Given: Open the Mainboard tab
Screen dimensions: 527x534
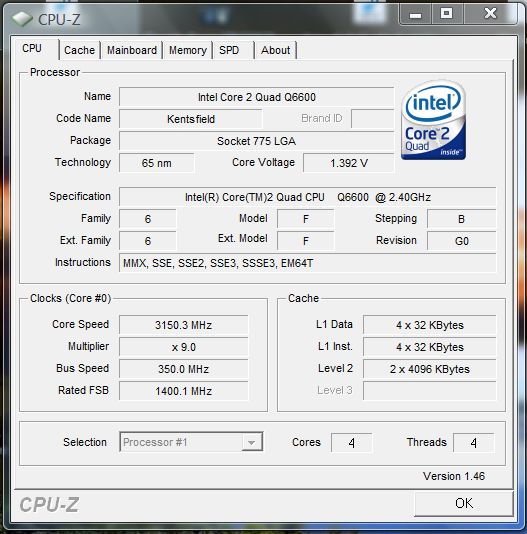Looking at the screenshot, I should click(132, 50).
